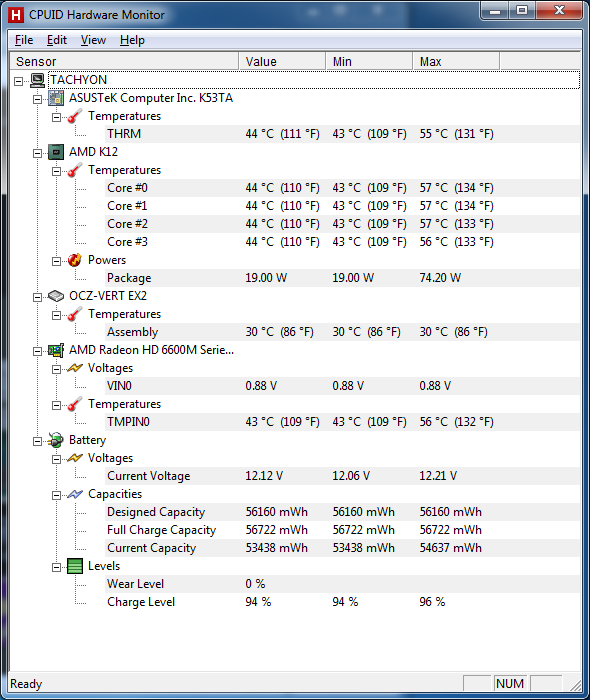590x700 pixels.
Task: Click the 54637 mWh max capacity value
Action: pos(450,548)
